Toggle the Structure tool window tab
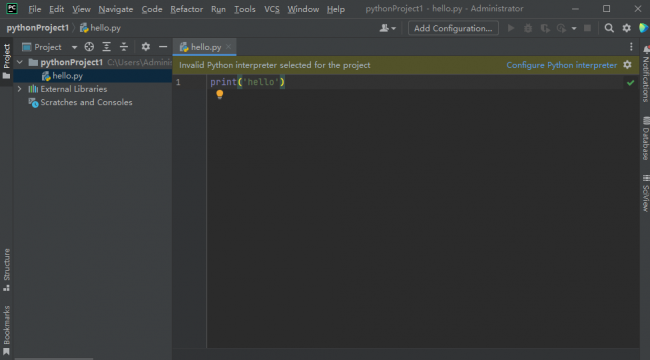Viewport: 650px width, 360px height. point(6,270)
